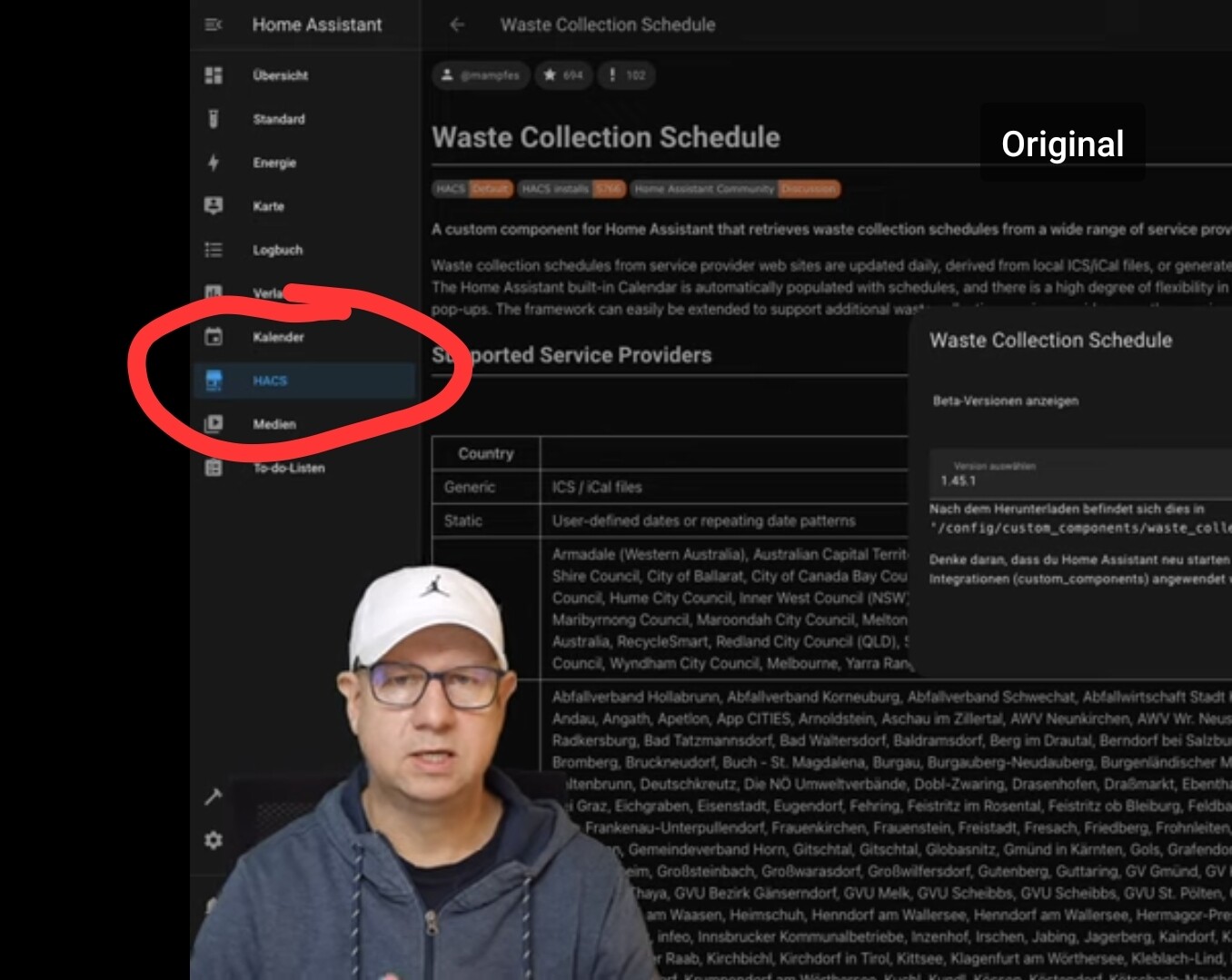Click the Medien media icon
1232x980 pixels.
pyautogui.click(x=214, y=424)
